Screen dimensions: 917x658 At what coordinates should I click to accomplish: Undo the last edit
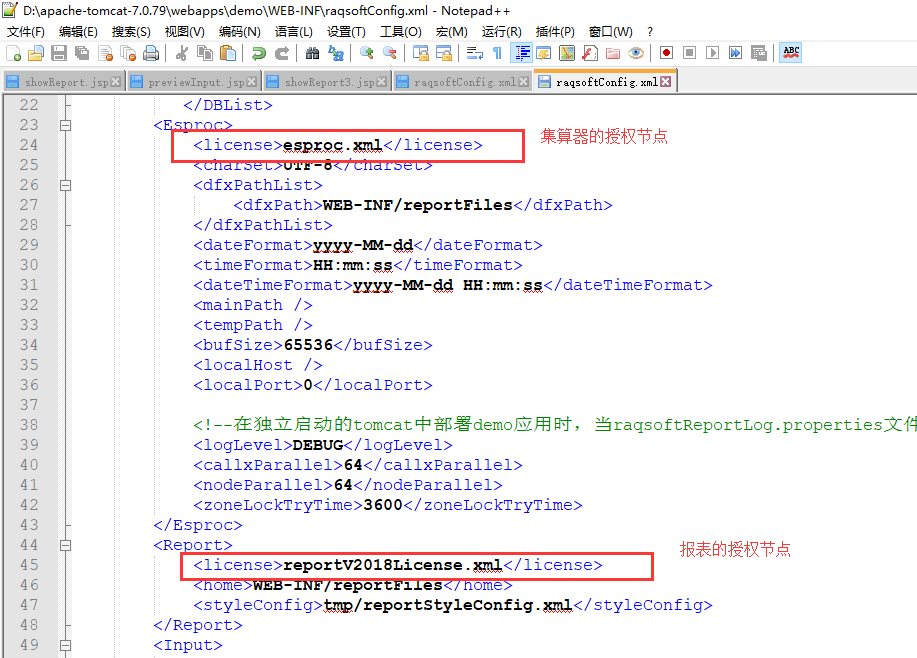tap(258, 53)
